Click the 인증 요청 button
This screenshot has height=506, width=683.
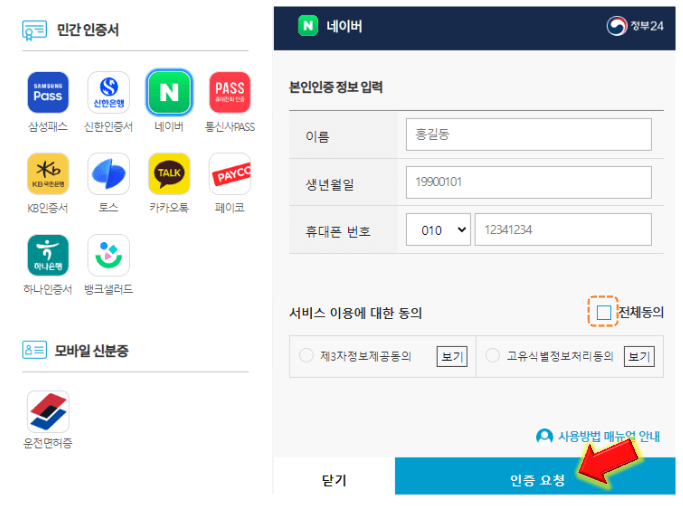535,476
